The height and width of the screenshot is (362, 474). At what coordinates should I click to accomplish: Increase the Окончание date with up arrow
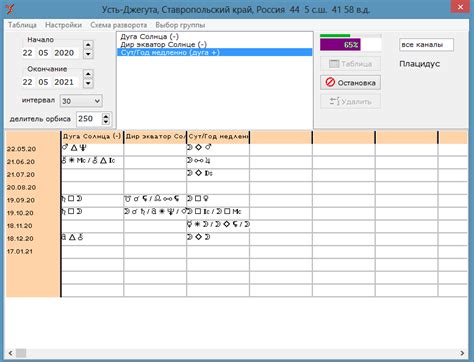(x=88, y=74)
